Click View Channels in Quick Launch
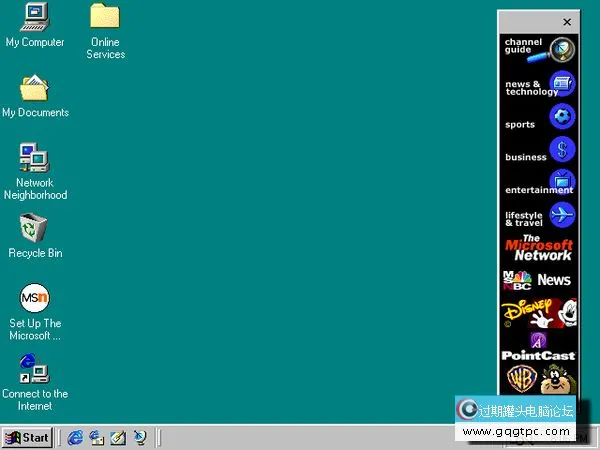Image resolution: width=600 pixels, height=450 pixels. coord(139,437)
